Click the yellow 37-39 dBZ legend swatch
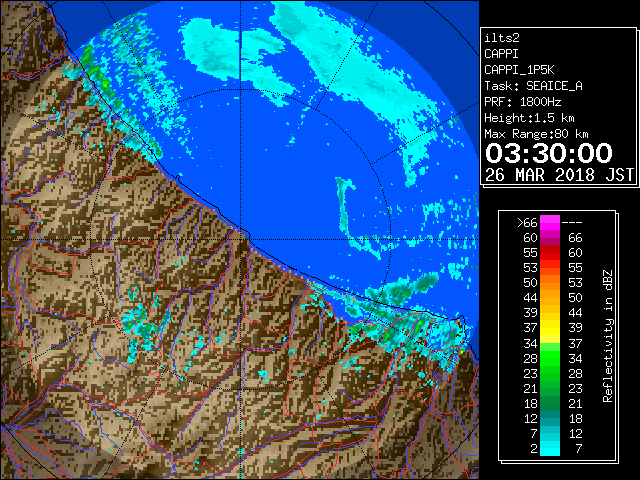Viewport: 640px width, 480px height. click(x=550, y=328)
